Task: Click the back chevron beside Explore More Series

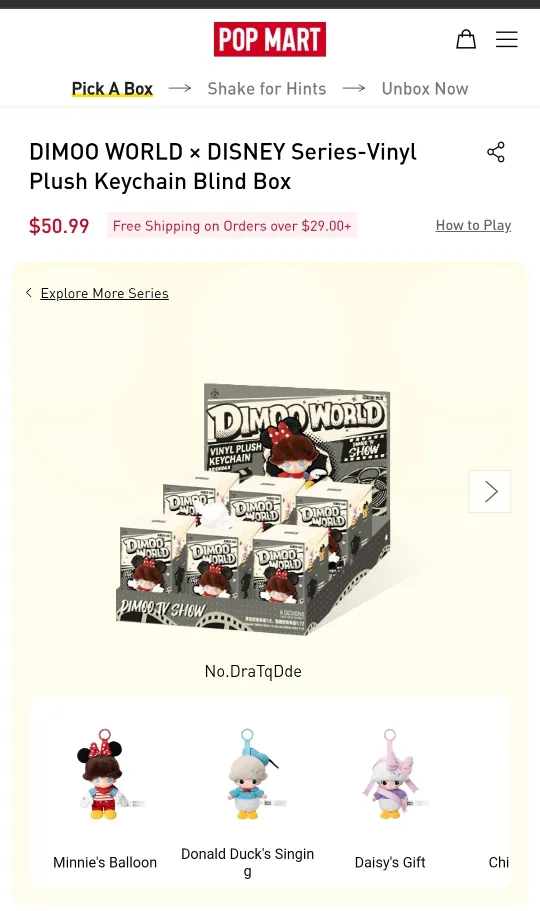Action: (x=29, y=293)
